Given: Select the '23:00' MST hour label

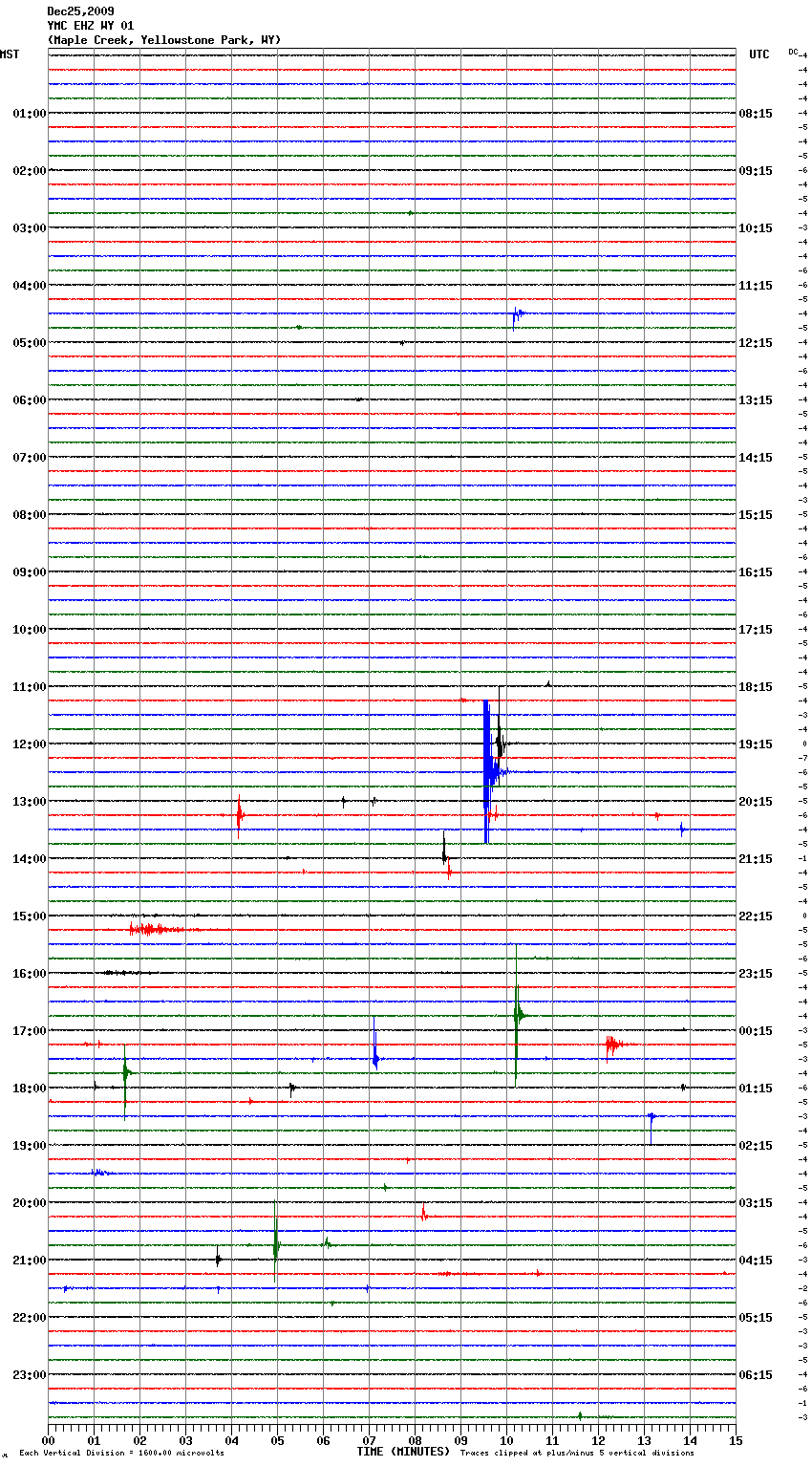Looking at the screenshot, I should pyautogui.click(x=30, y=1375).
